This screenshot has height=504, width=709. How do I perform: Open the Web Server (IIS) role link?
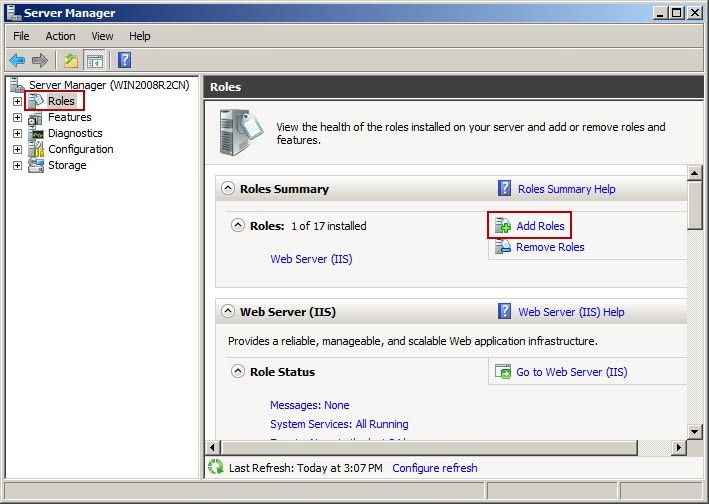click(311, 259)
